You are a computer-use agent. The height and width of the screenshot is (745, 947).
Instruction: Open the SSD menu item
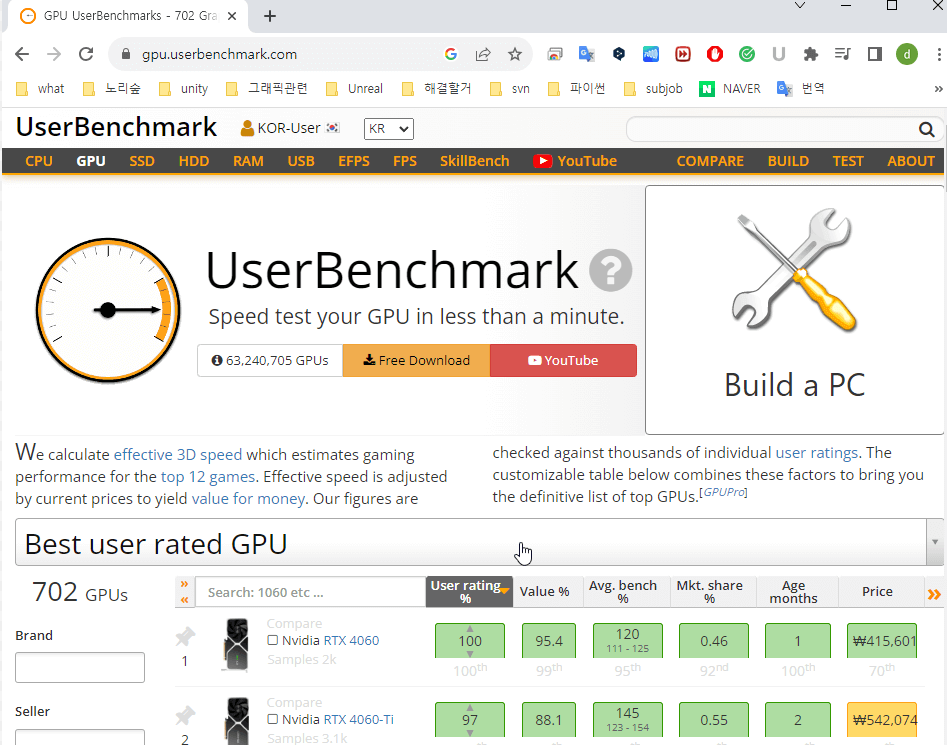142,161
